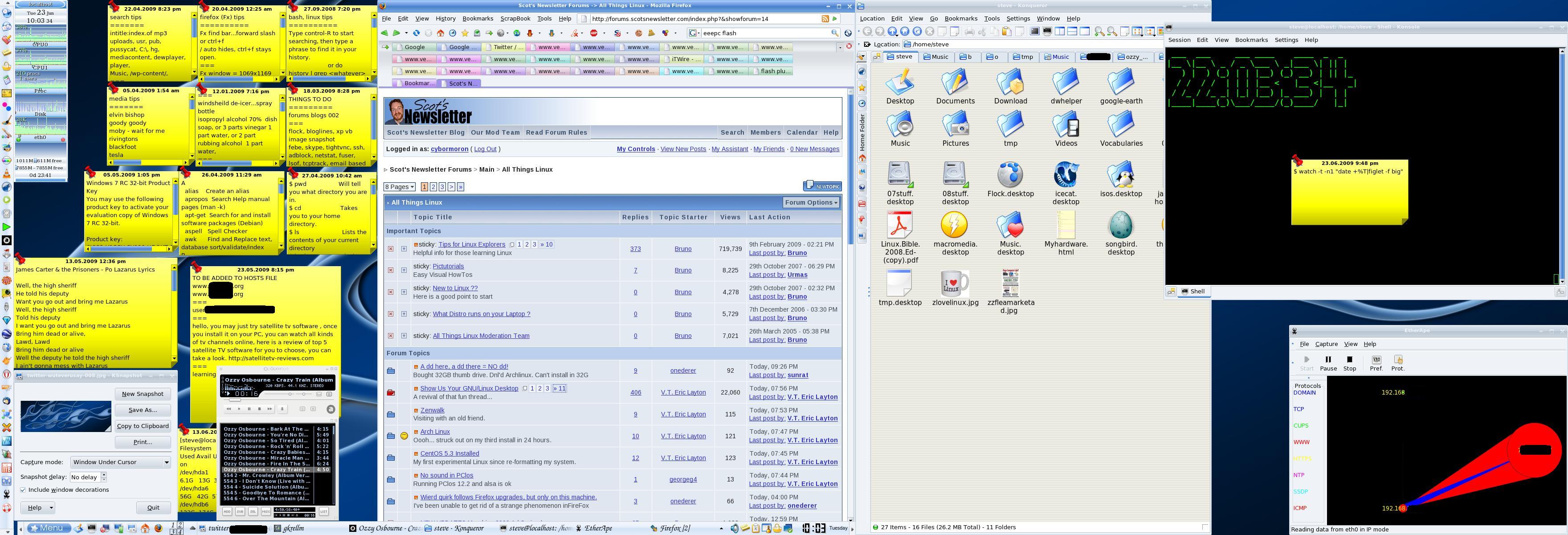Toggle equalizer window button in Audacious
This screenshot has height=535, width=1568.
pyautogui.click(x=319, y=394)
